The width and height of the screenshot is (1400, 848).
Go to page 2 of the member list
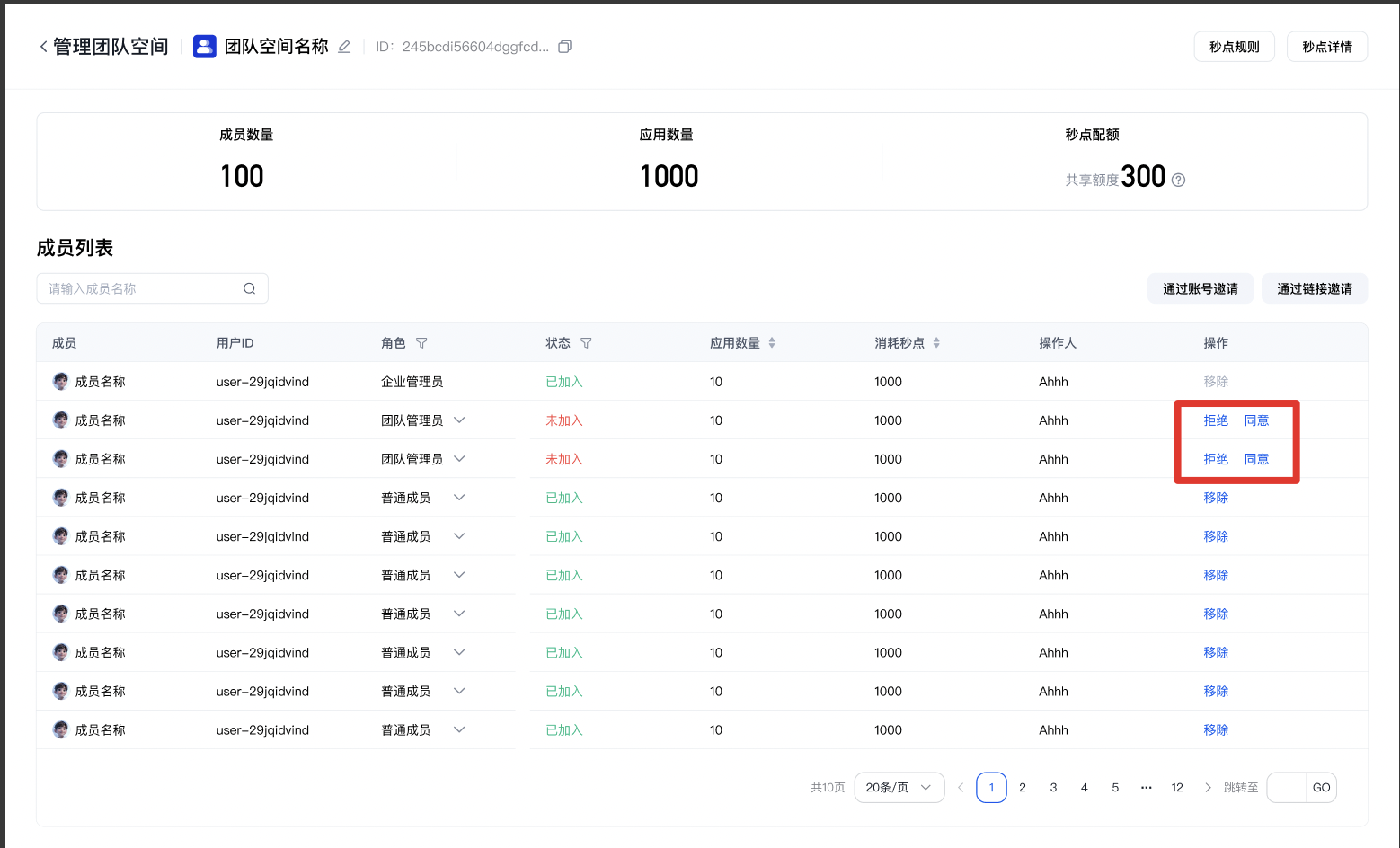[x=1023, y=788]
